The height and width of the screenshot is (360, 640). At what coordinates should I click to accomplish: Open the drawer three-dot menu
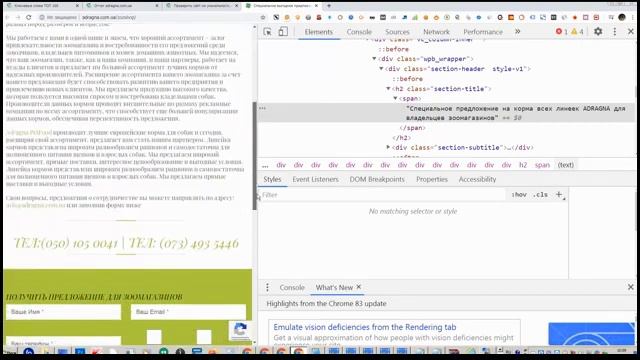pos(267,287)
